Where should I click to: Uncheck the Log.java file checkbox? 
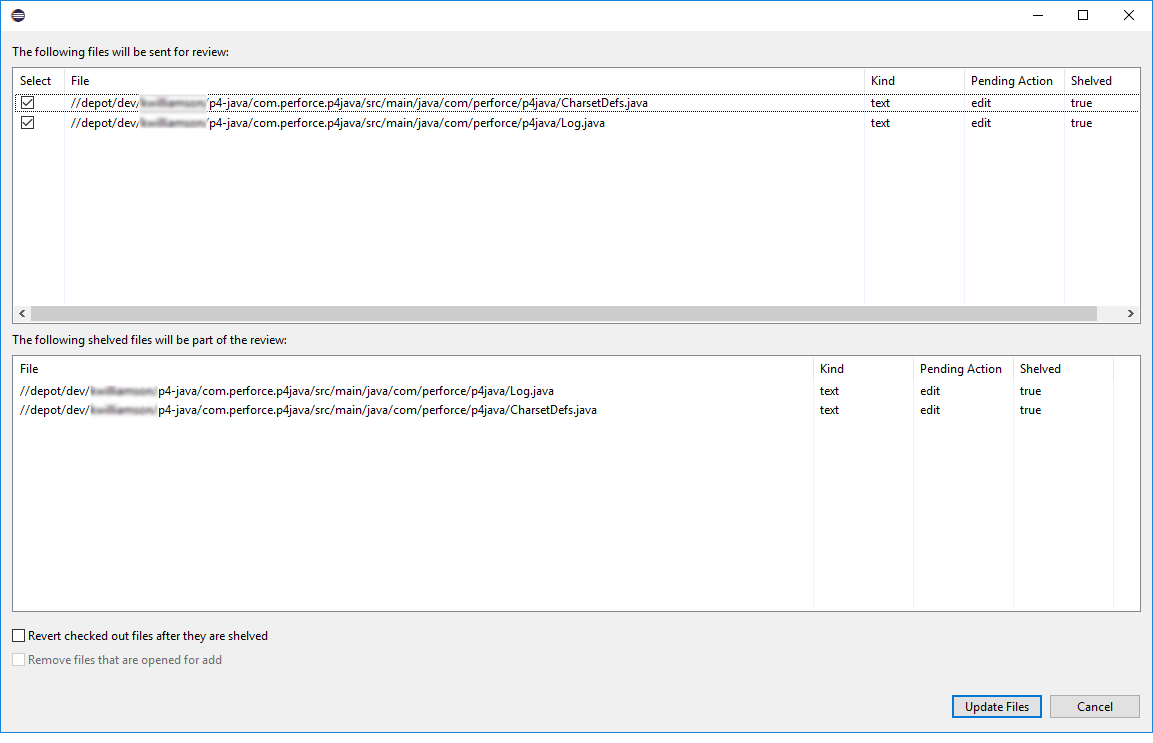pyautogui.click(x=28, y=123)
